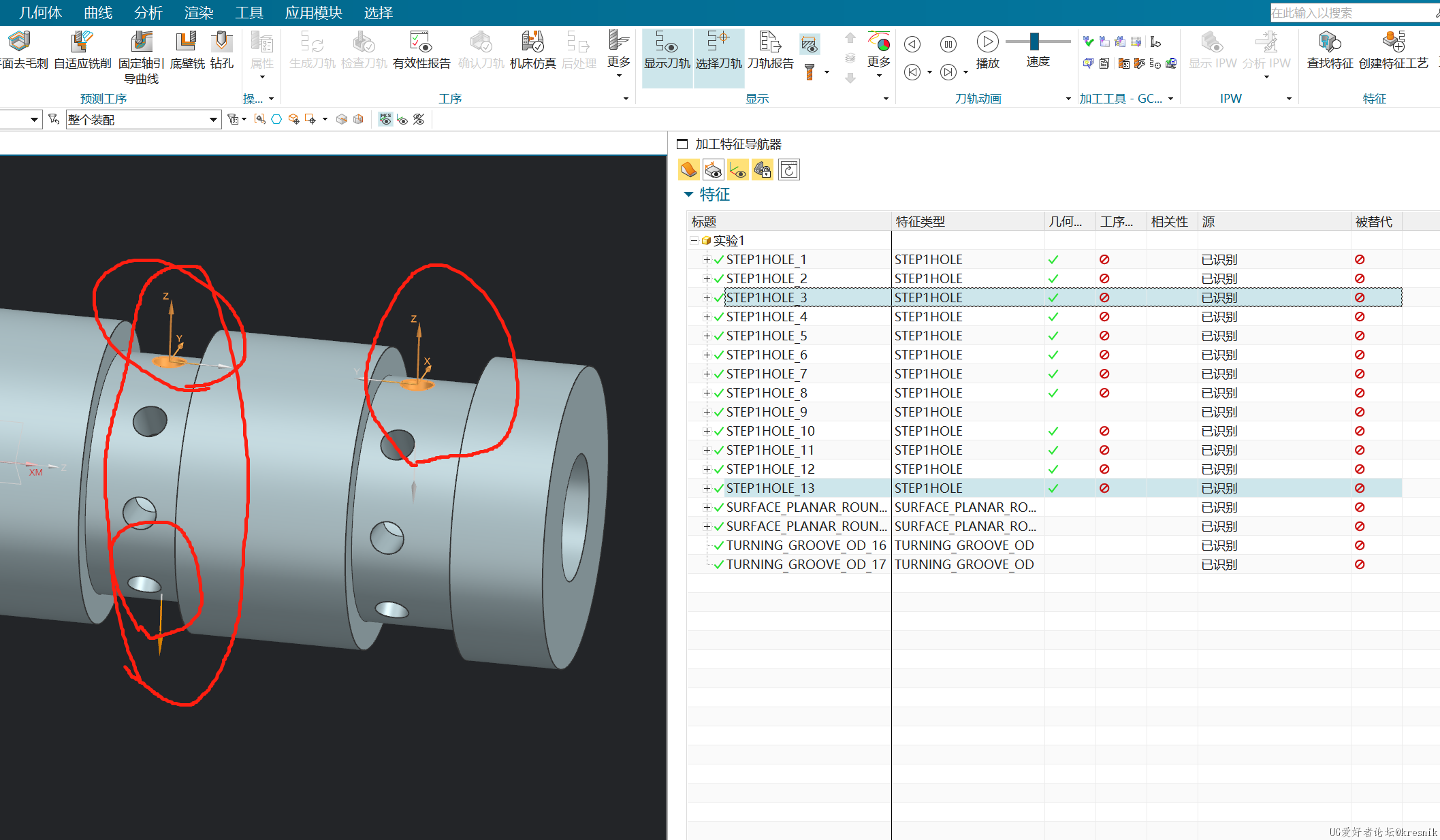Open the 曲线 menu tab
Screen dimensions: 1440x840
[x=98, y=13]
